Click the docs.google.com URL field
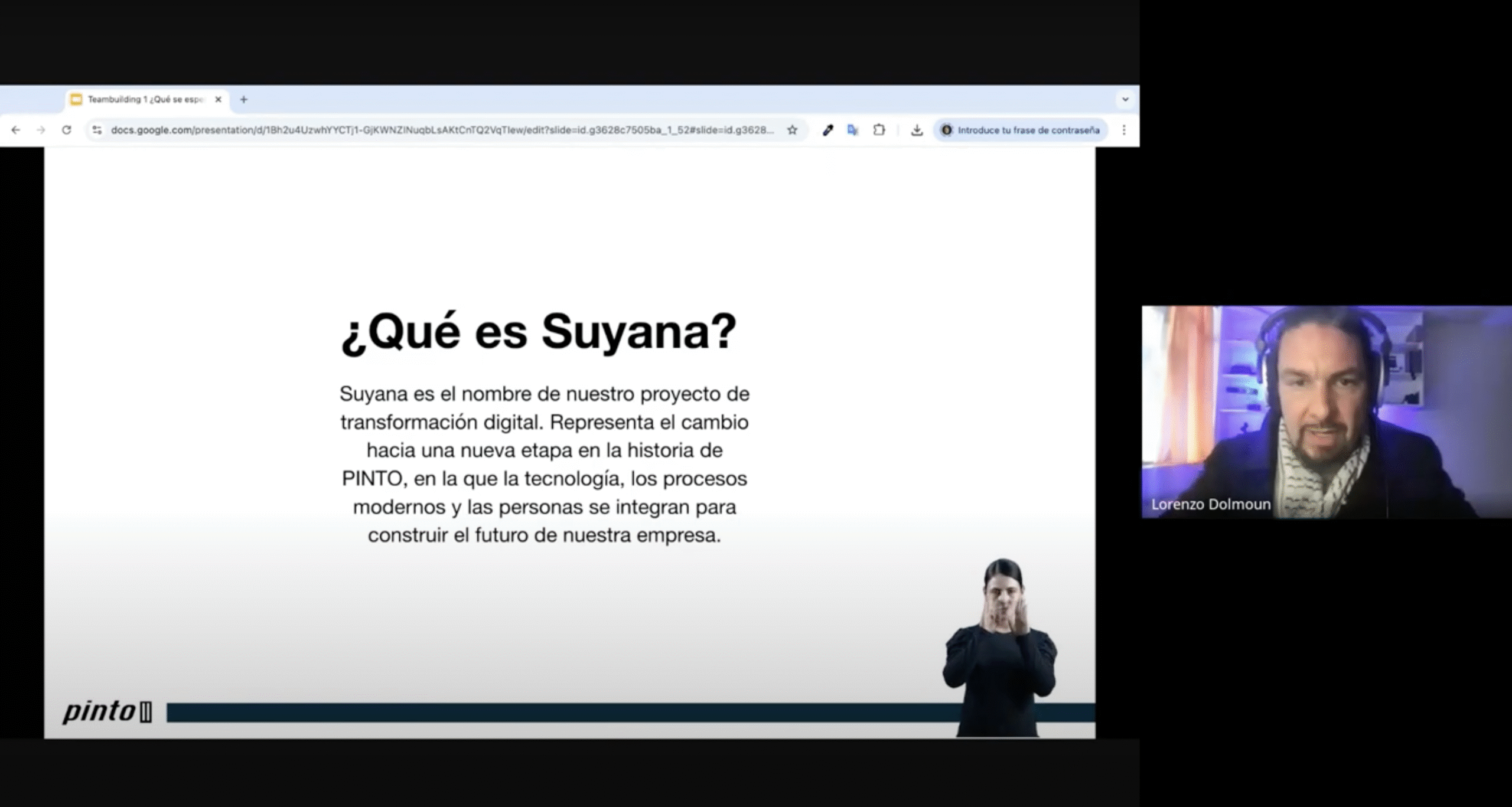 (x=442, y=130)
